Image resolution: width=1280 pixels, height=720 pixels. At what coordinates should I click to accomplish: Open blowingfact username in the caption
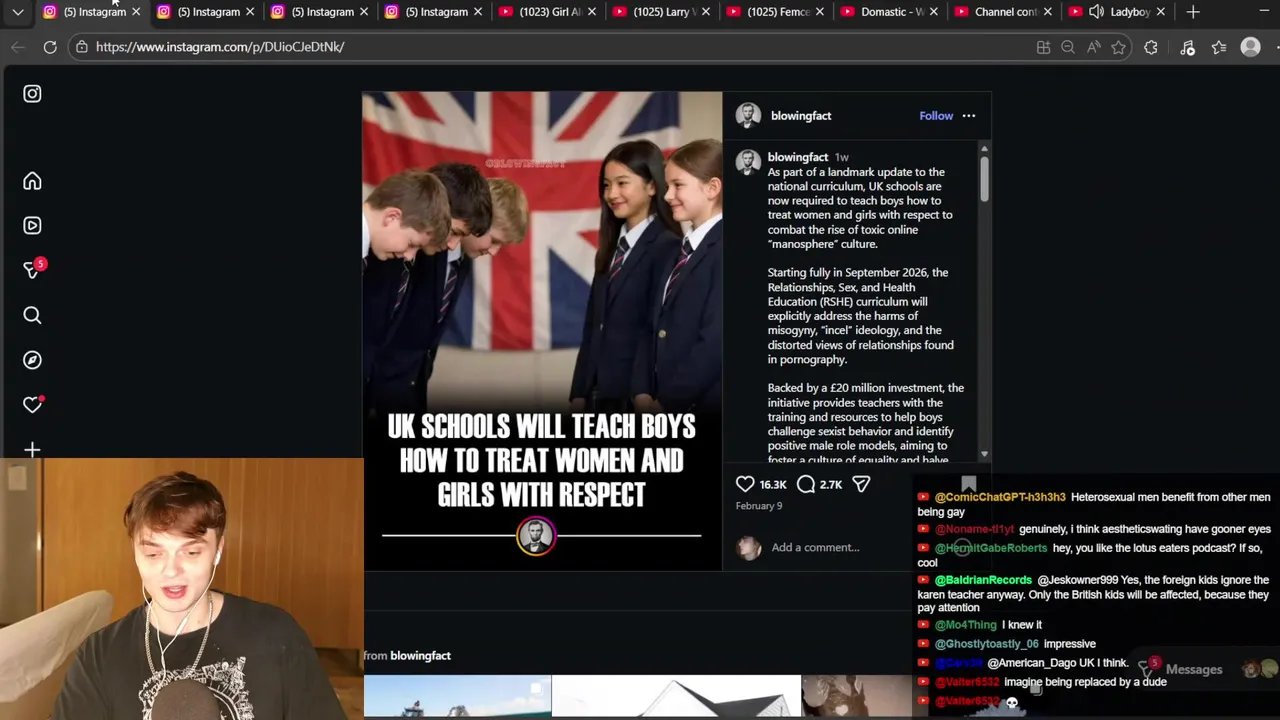coord(797,157)
